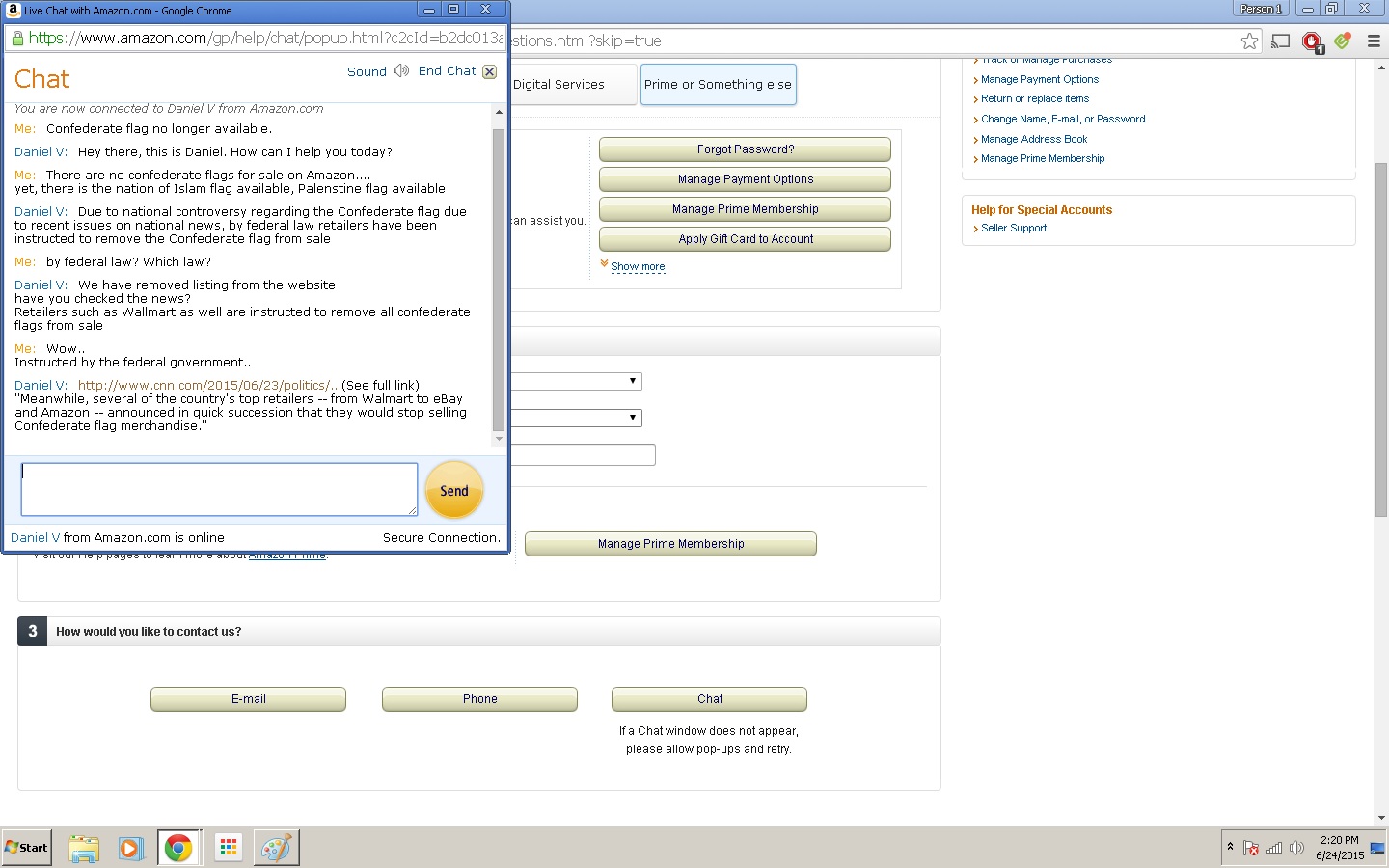The width and height of the screenshot is (1389, 868).
Task: Open the Chrome apps launcher taskbar icon
Action: (x=229, y=848)
